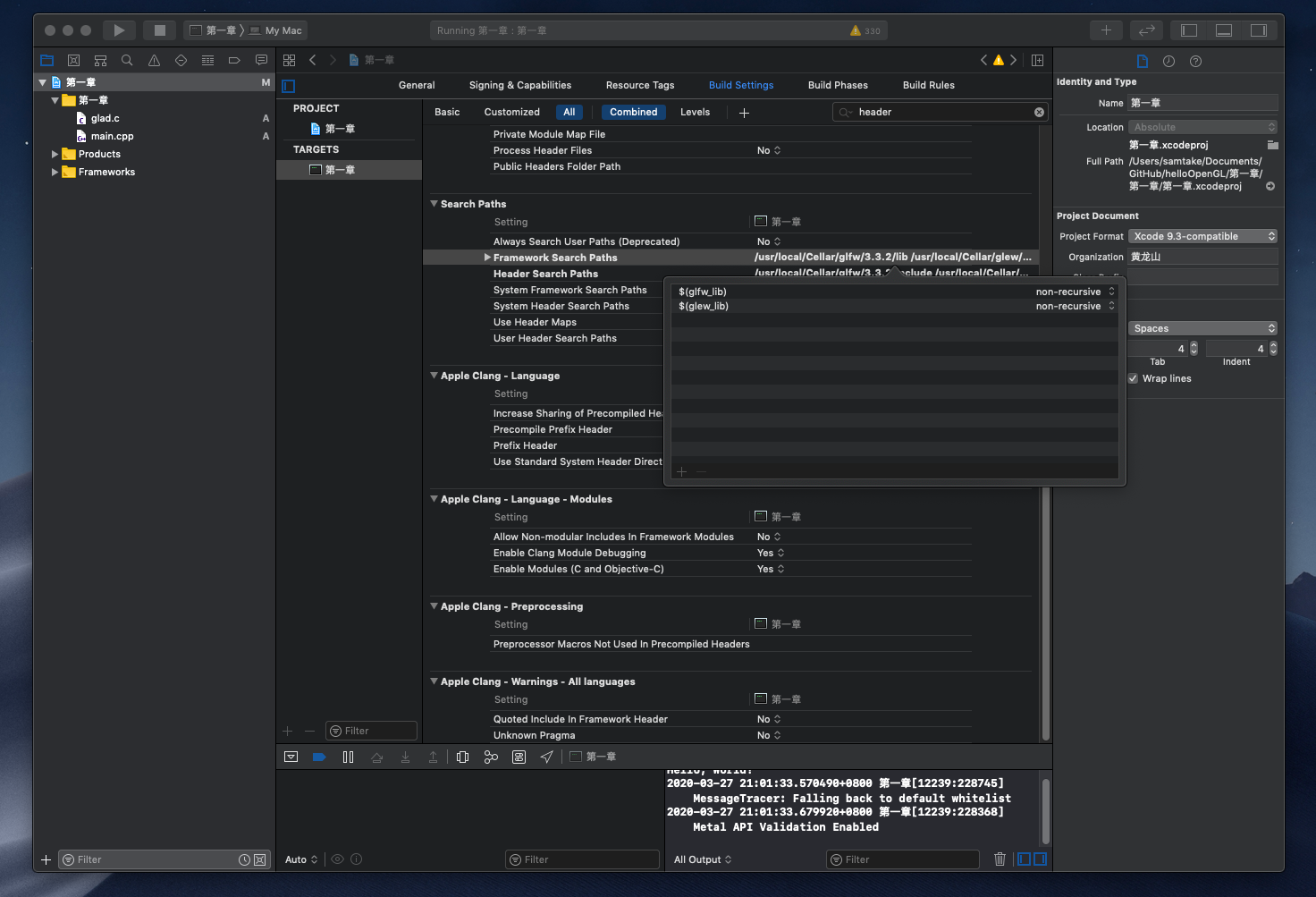1316x897 pixels.
Task: Open the Source Control navigator icon
Action: pyautogui.click(x=74, y=61)
